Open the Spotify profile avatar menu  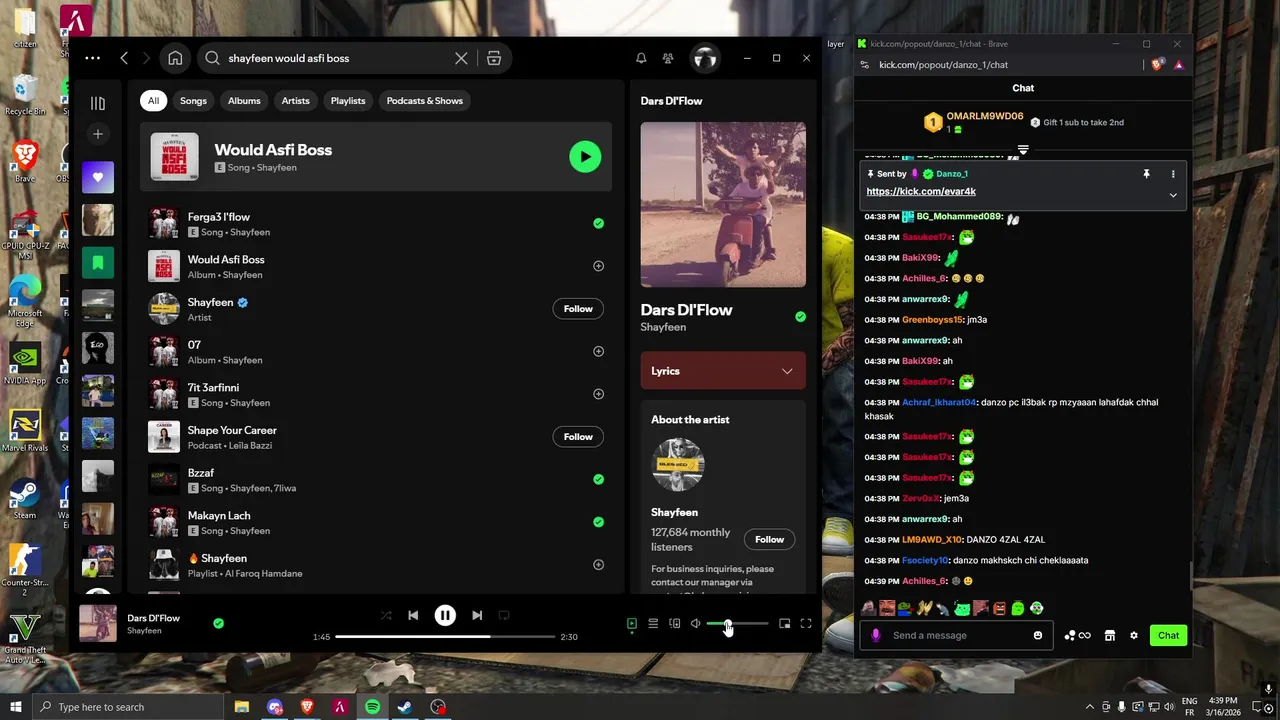[705, 58]
